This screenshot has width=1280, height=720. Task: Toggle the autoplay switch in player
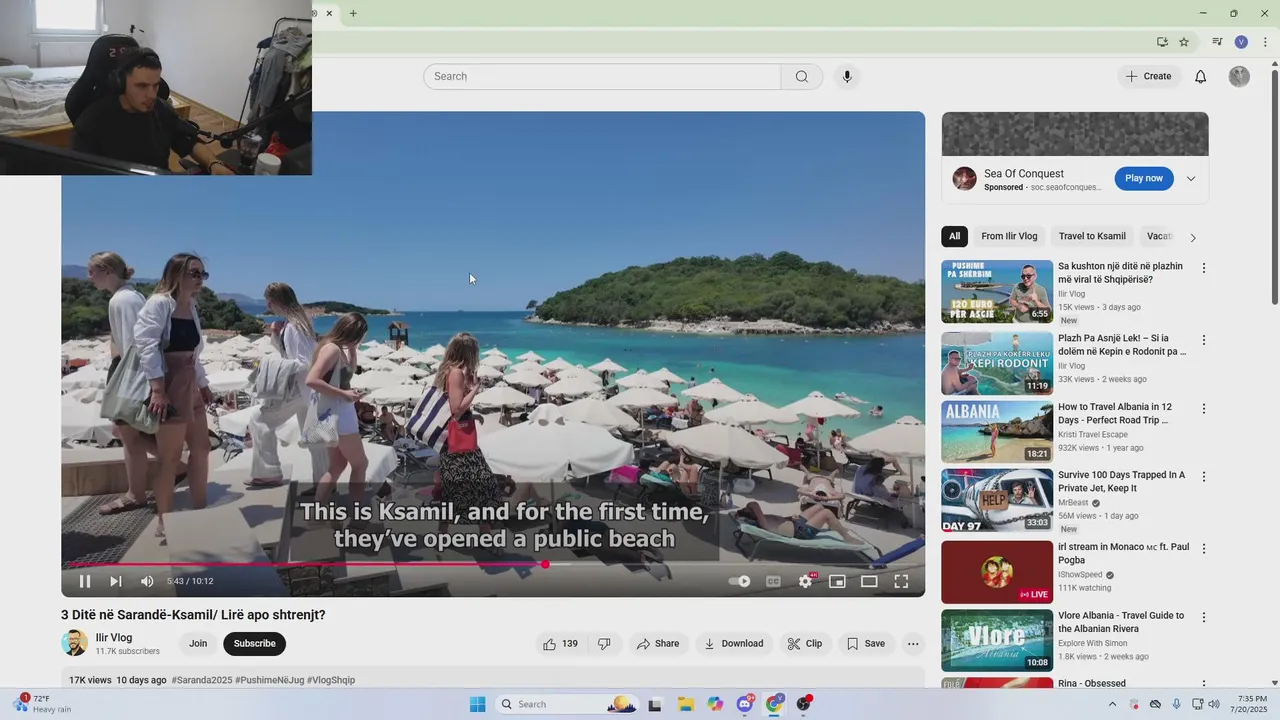pyautogui.click(x=740, y=581)
